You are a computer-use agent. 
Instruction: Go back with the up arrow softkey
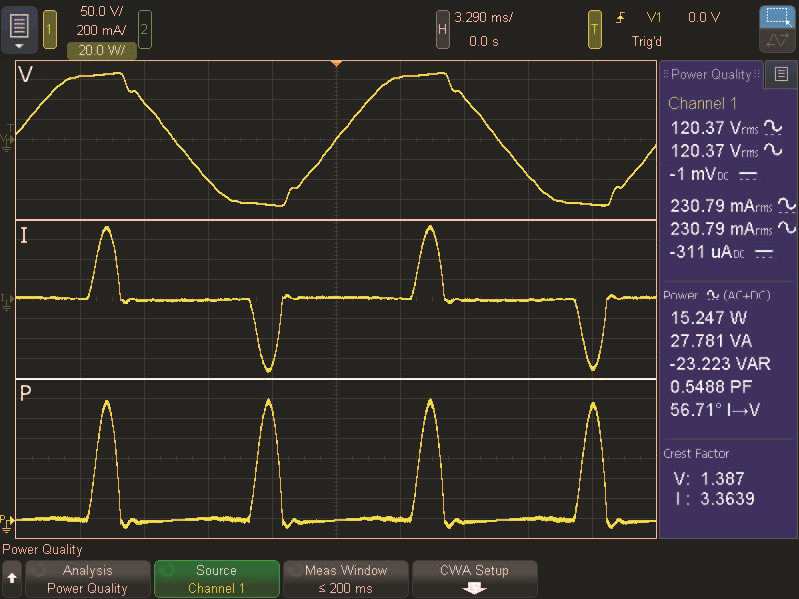point(12,579)
